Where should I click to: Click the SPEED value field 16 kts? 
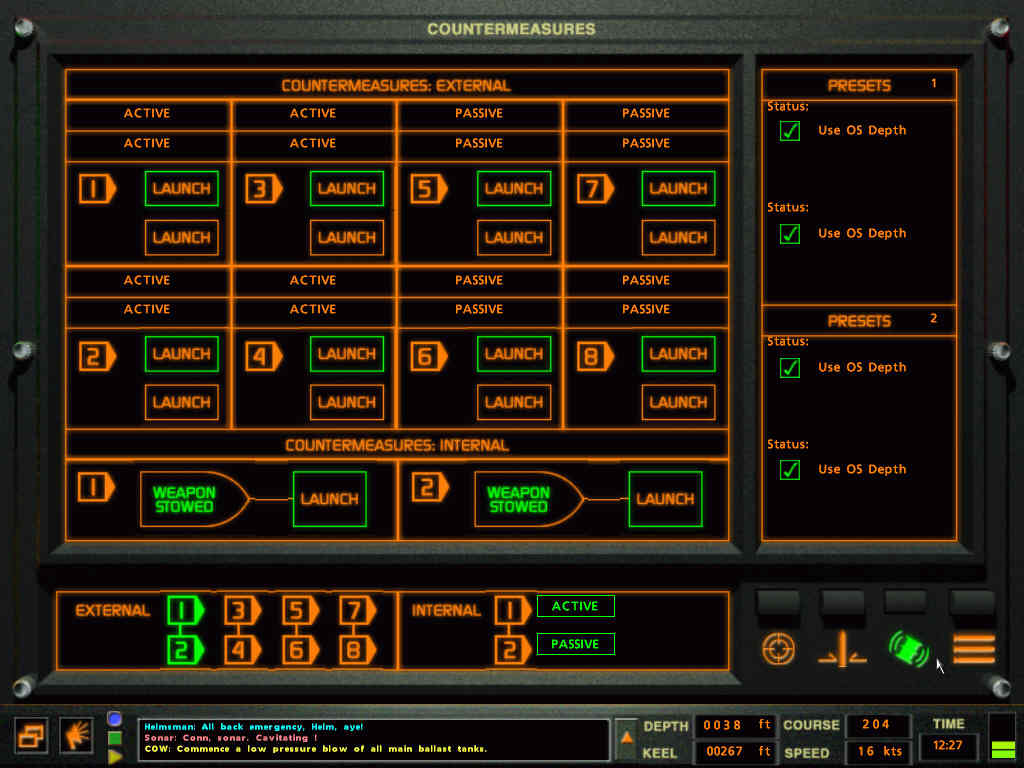(877, 752)
